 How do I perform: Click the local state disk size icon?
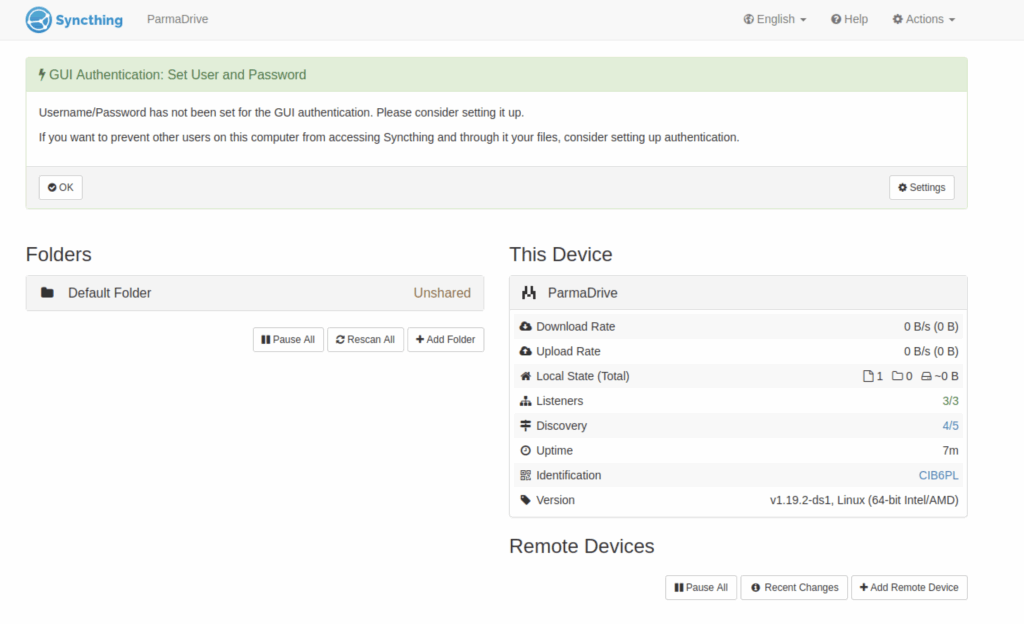point(926,376)
